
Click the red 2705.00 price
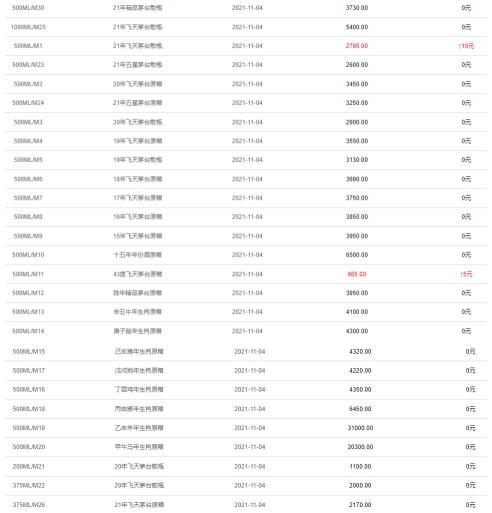357,46
